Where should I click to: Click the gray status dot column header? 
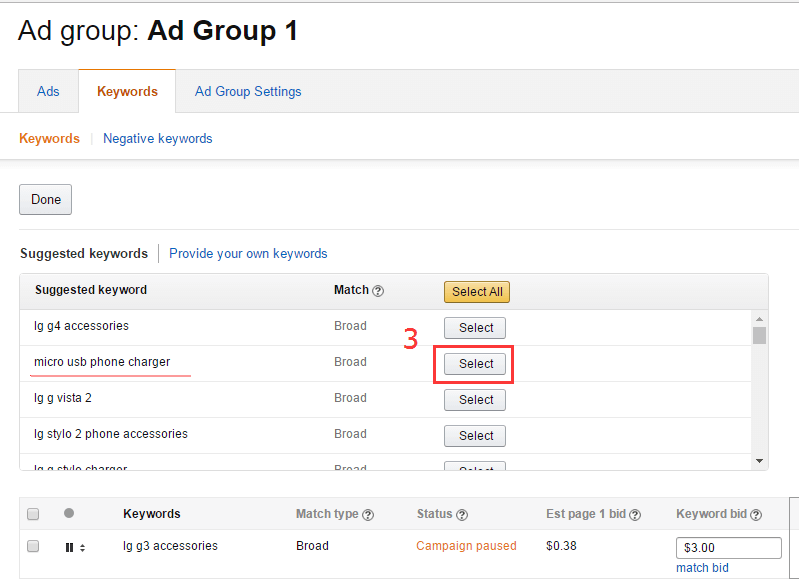coord(69,514)
